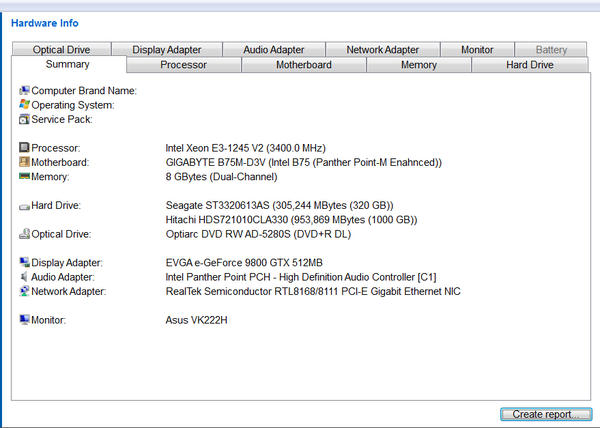
Task: Click the Processor chip icon
Action: (24, 148)
